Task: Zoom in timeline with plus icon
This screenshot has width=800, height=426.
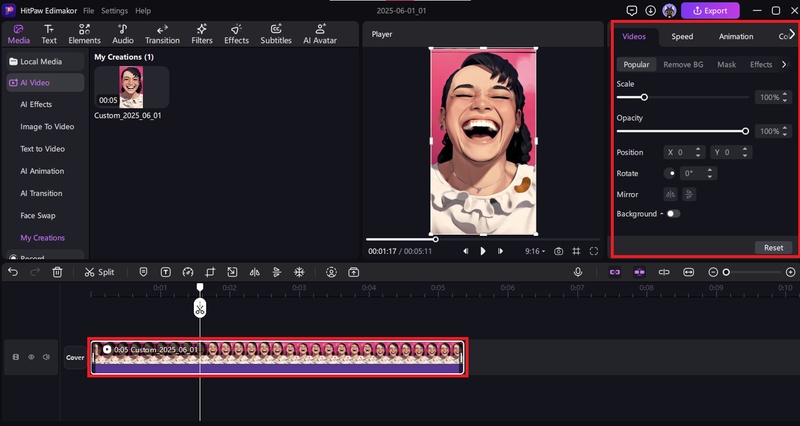Action: [790, 272]
